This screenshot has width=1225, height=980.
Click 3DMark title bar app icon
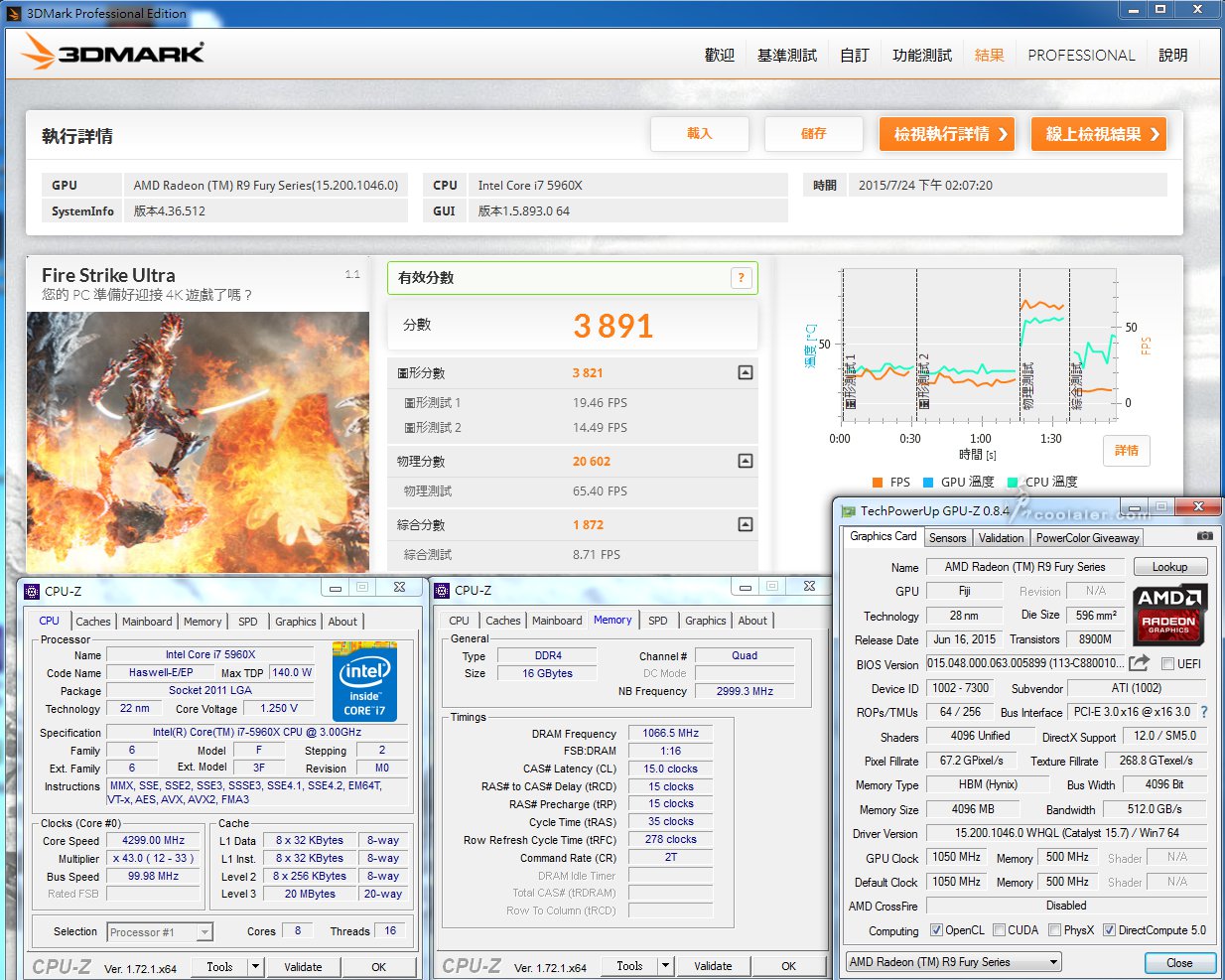click(14, 13)
